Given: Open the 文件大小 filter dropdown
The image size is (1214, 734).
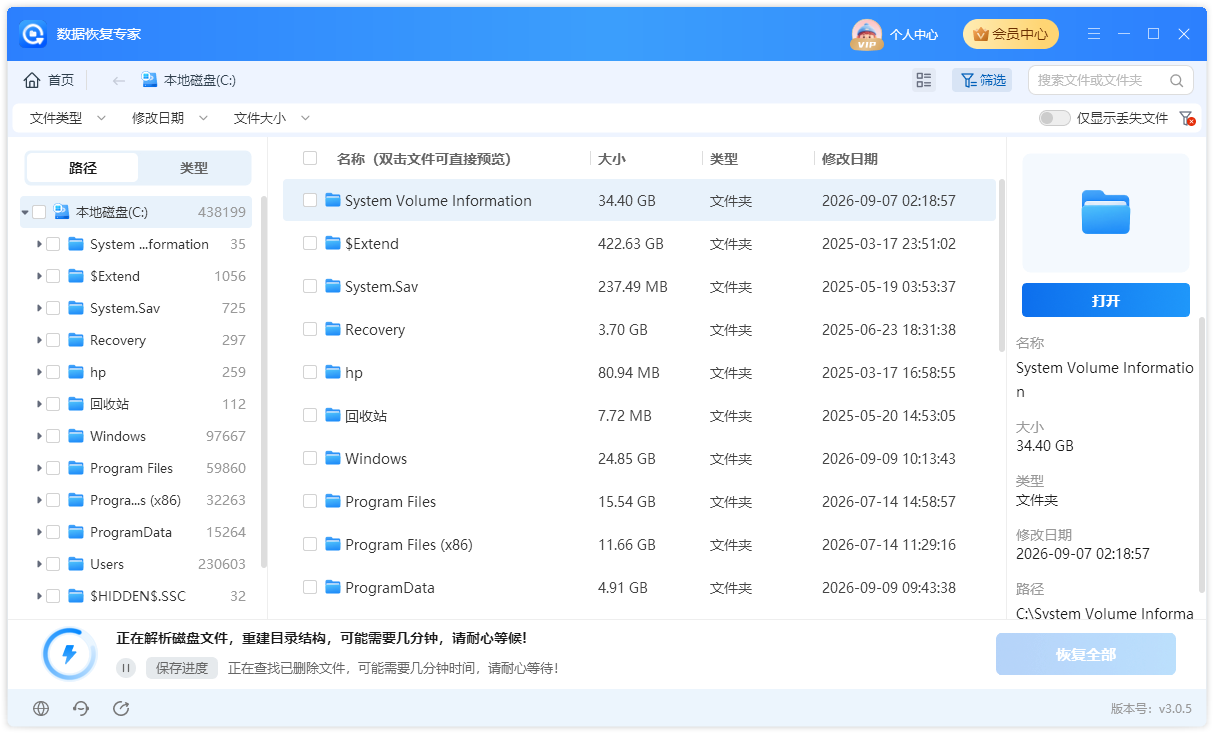Looking at the screenshot, I should pyautogui.click(x=271, y=118).
